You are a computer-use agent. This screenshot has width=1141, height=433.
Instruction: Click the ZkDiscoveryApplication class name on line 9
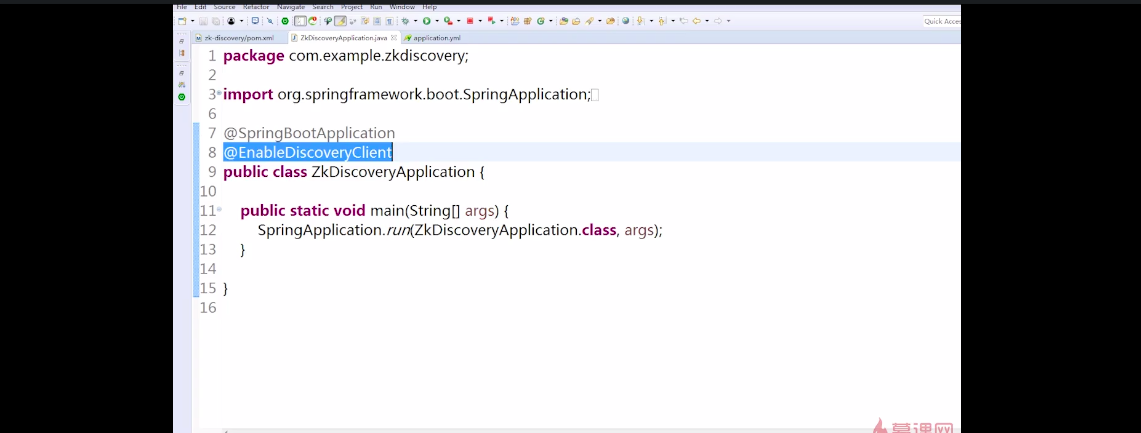point(393,172)
